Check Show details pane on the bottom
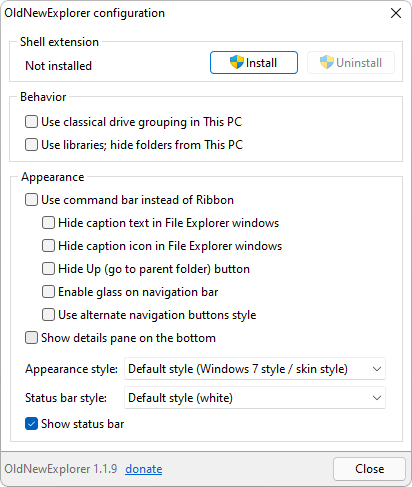 pos(31,338)
